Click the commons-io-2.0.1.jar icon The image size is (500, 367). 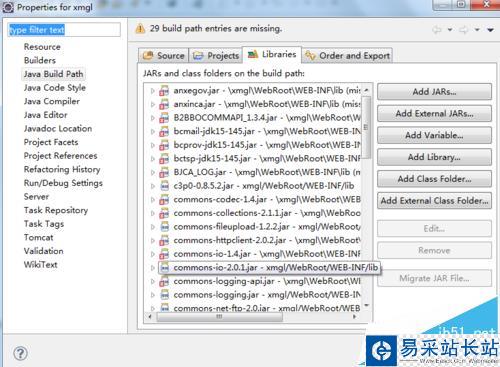(165, 268)
